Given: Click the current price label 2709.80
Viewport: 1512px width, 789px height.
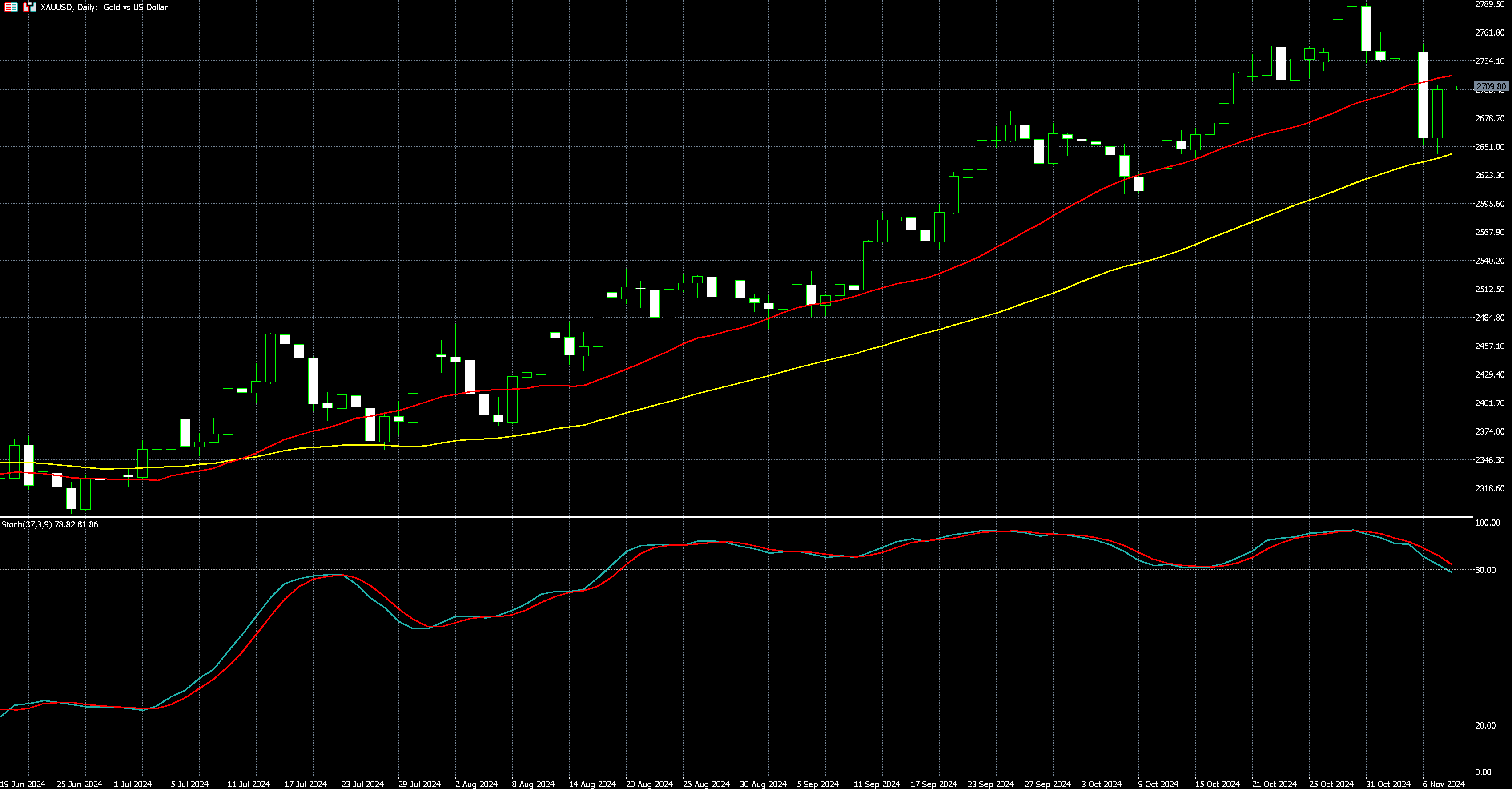Looking at the screenshot, I should point(1491,87).
